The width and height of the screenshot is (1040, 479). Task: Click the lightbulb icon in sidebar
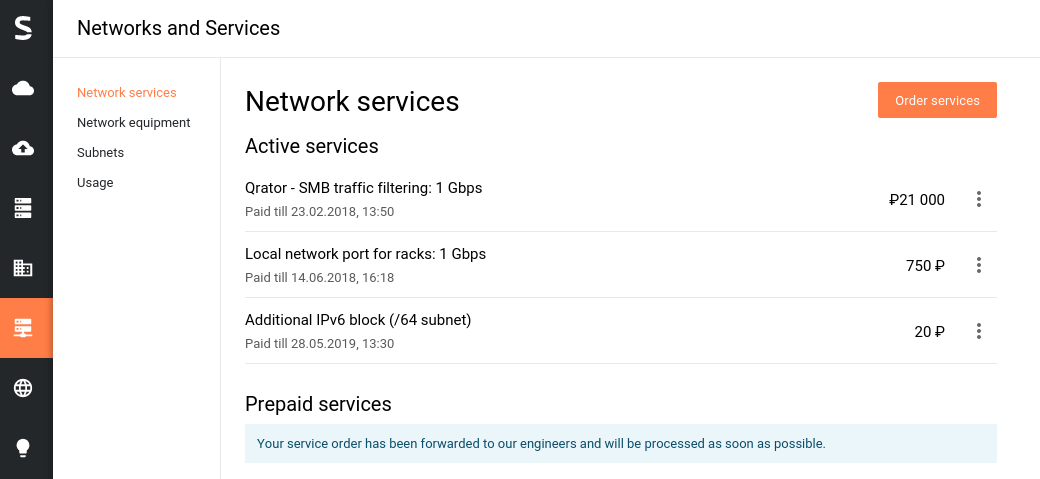23,448
